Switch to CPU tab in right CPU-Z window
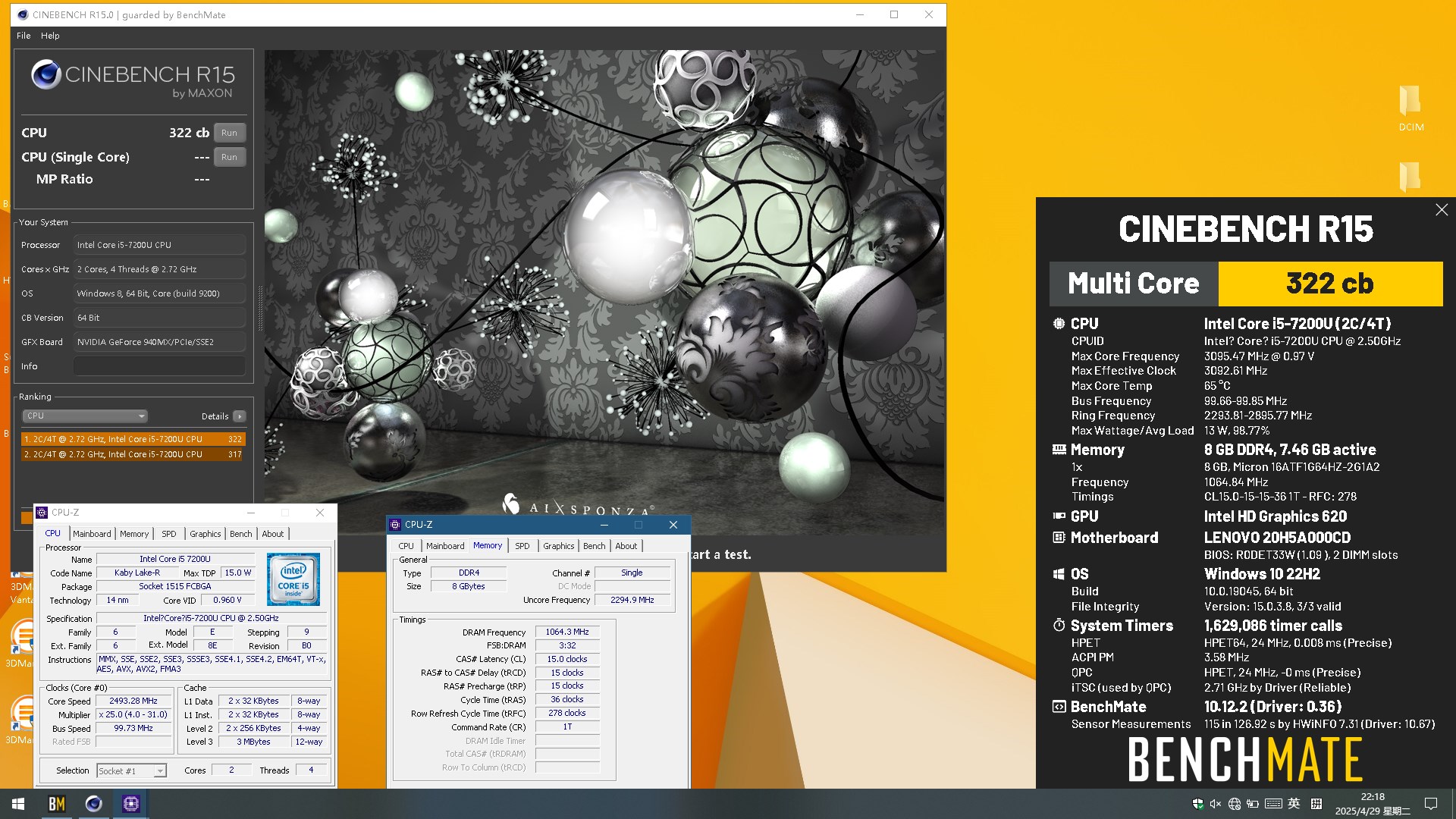 pos(406,546)
